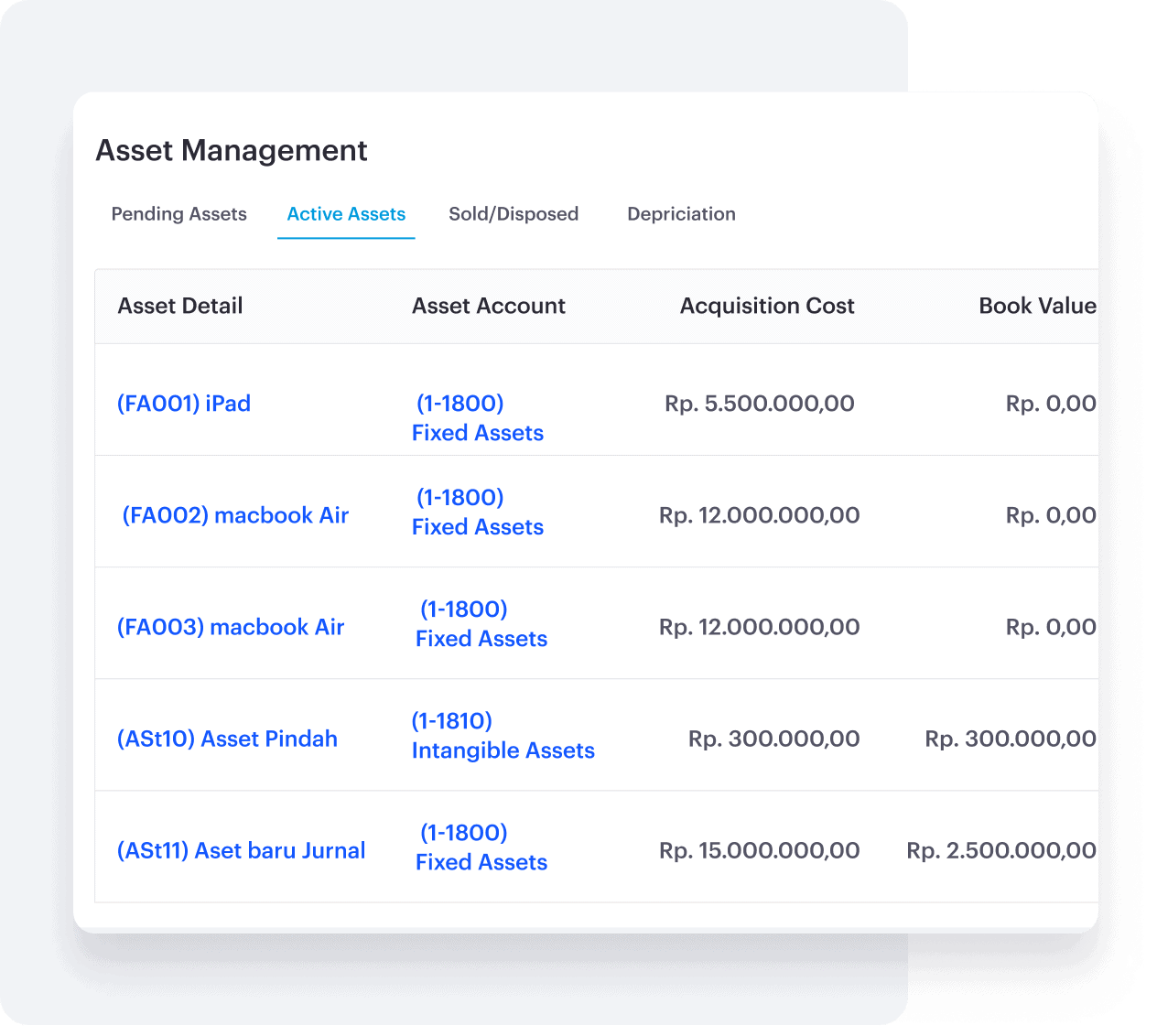Click the Asset Detail column header
Image resolution: width=1157 pixels, height=1036 pixels.
[x=180, y=306]
